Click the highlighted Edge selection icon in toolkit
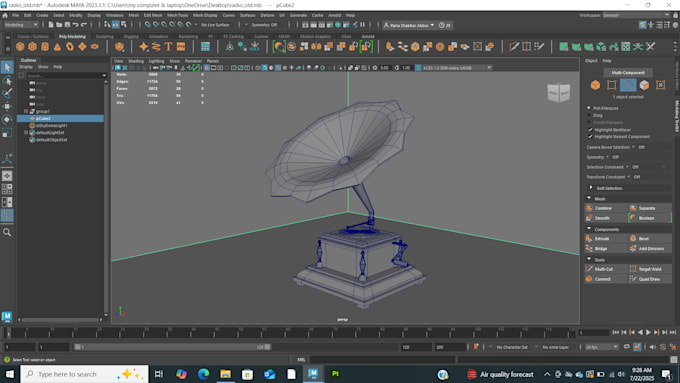Screen dimensions: 680x383 coord(628,85)
